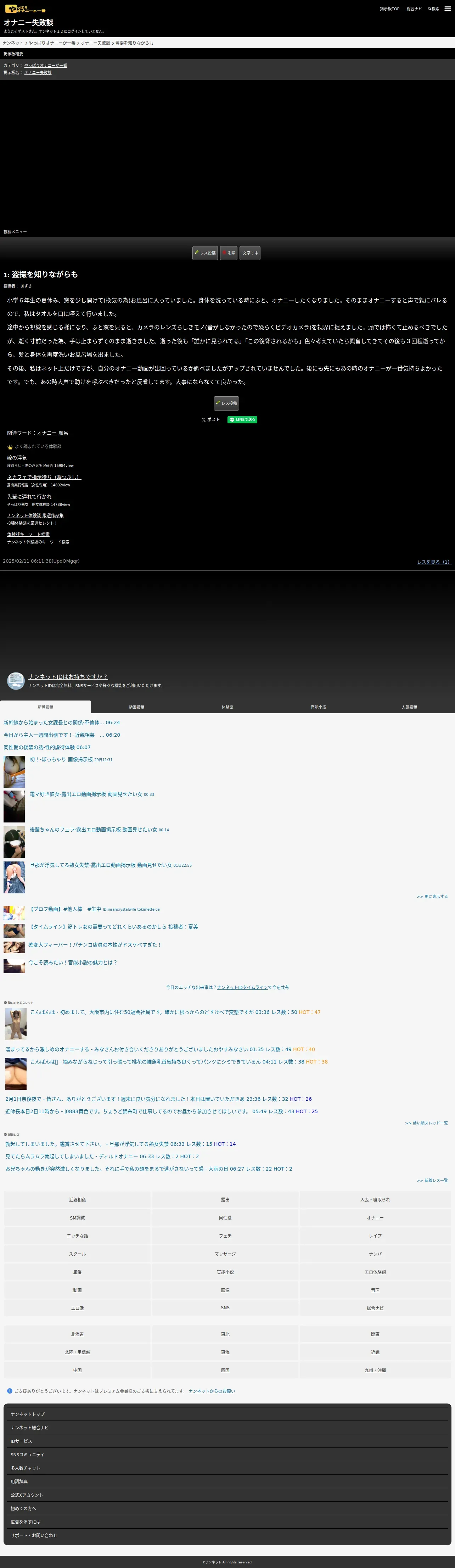Viewport: 455px width, 1568px height.
Task: Open サポート・お問い合わせ in footer menu
Action: 227,1535
